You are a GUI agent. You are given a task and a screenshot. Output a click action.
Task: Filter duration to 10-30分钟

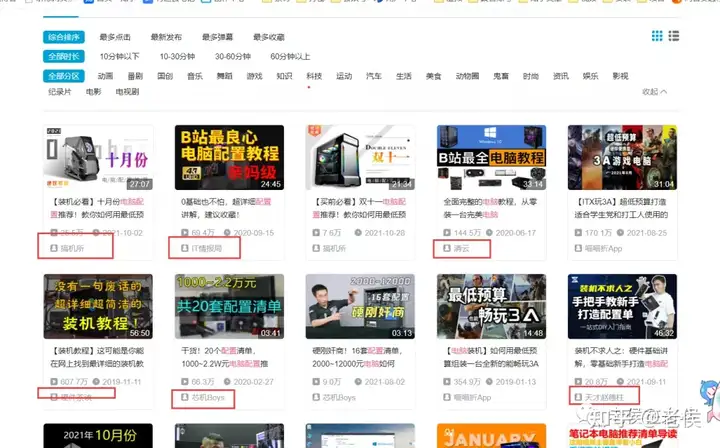177,56
